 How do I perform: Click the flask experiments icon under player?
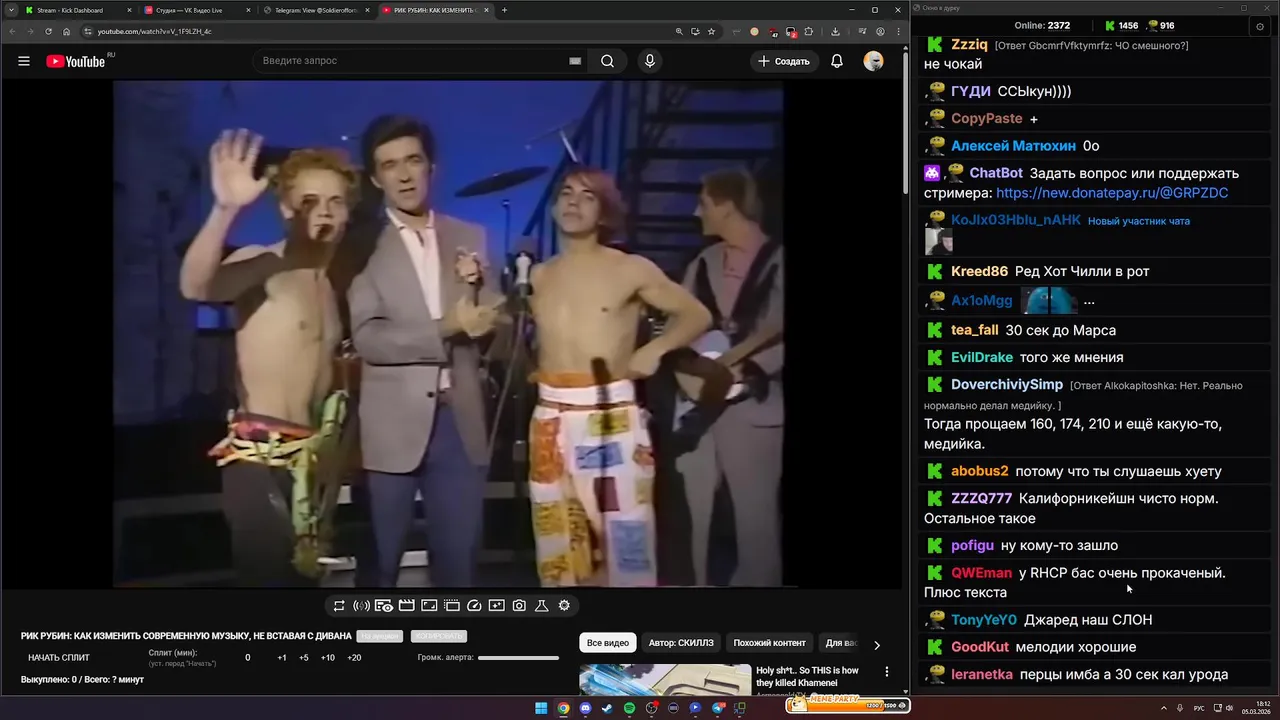[x=542, y=605]
